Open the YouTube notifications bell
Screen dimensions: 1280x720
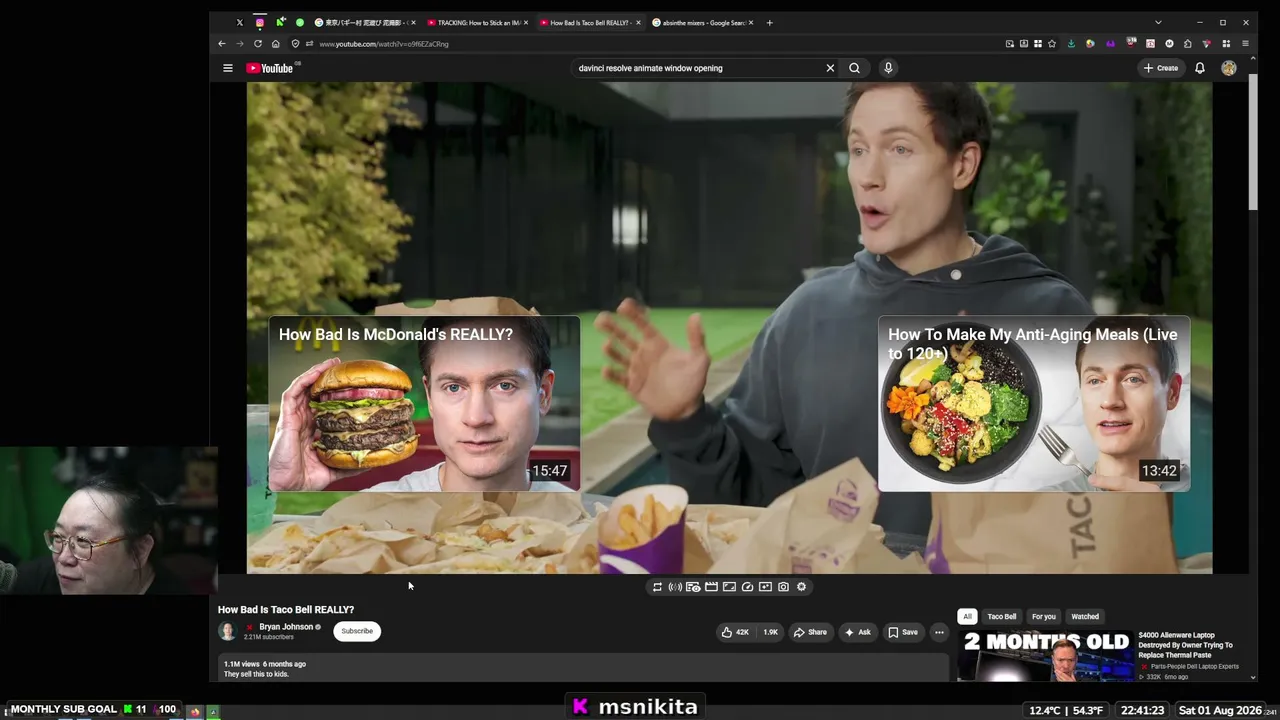(x=1200, y=68)
